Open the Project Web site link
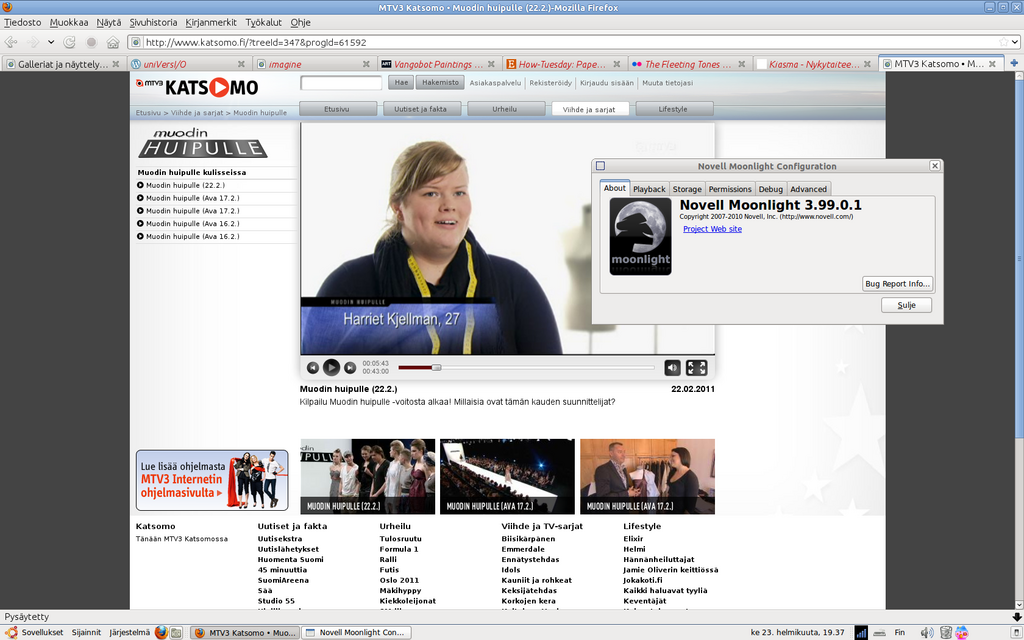This screenshot has width=1024, height=640. pos(712,229)
